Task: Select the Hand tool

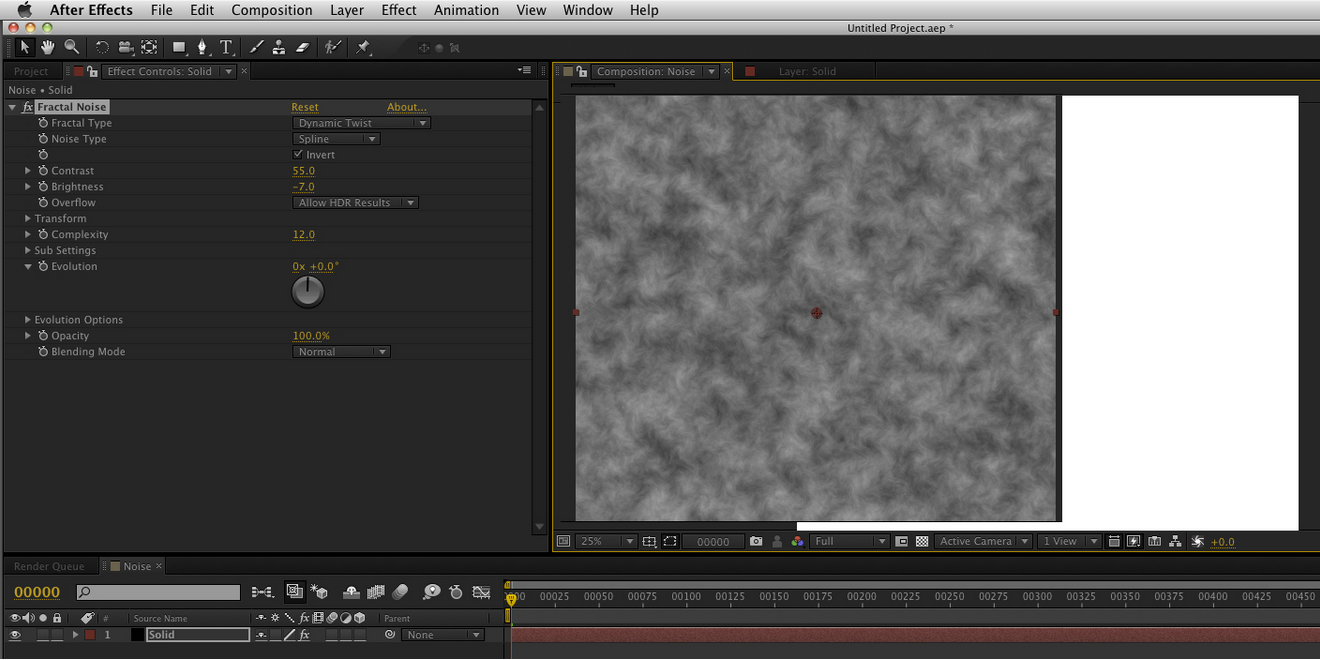Action: coord(47,47)
